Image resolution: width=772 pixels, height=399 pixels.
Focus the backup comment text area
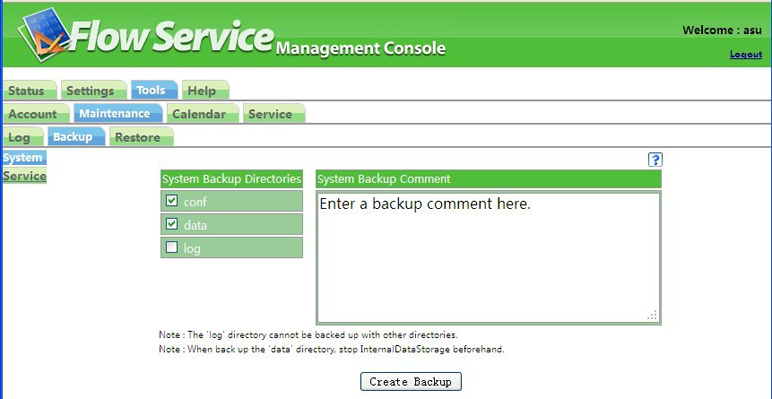488,258
